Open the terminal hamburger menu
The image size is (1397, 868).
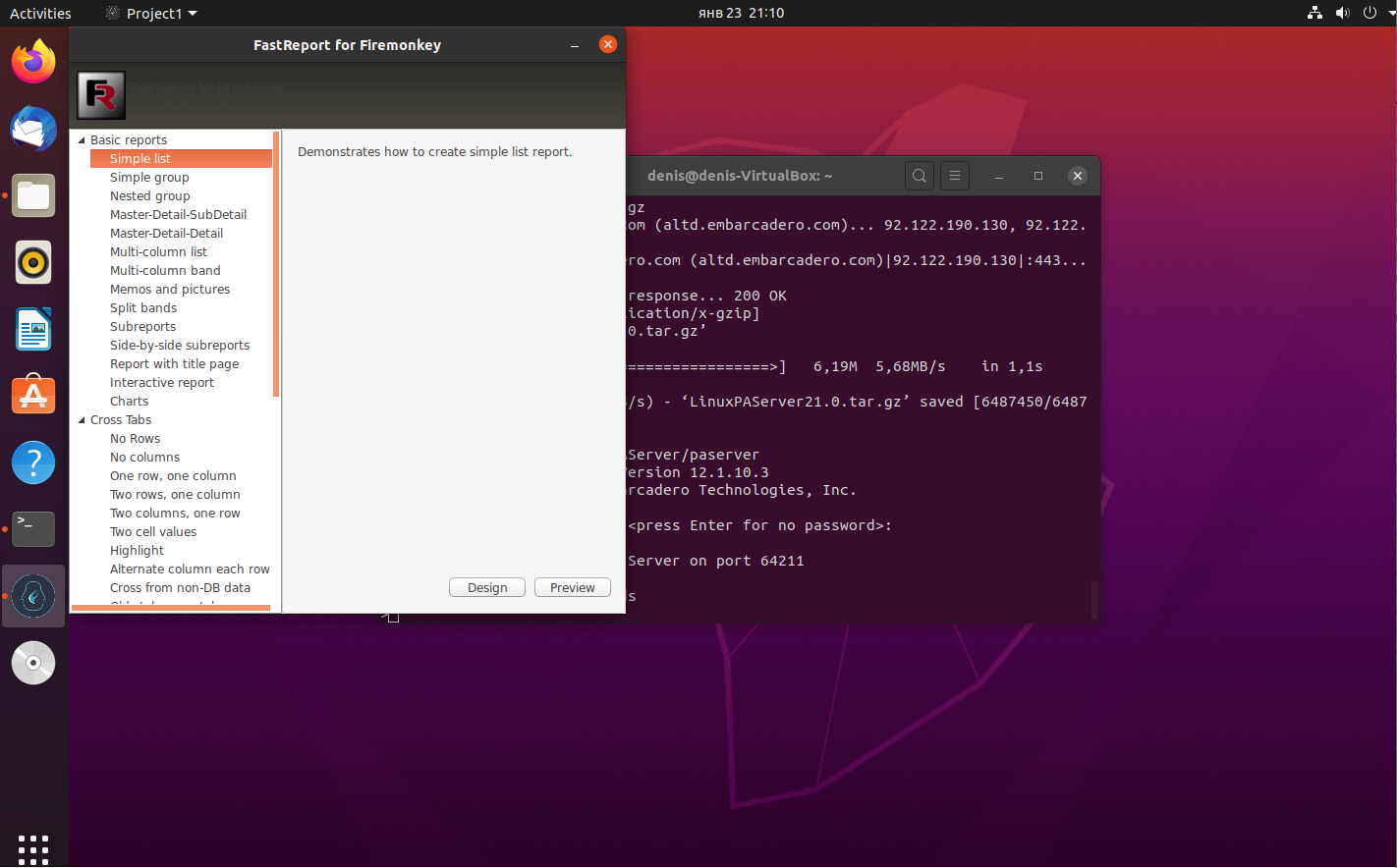(x=954, y=176)
